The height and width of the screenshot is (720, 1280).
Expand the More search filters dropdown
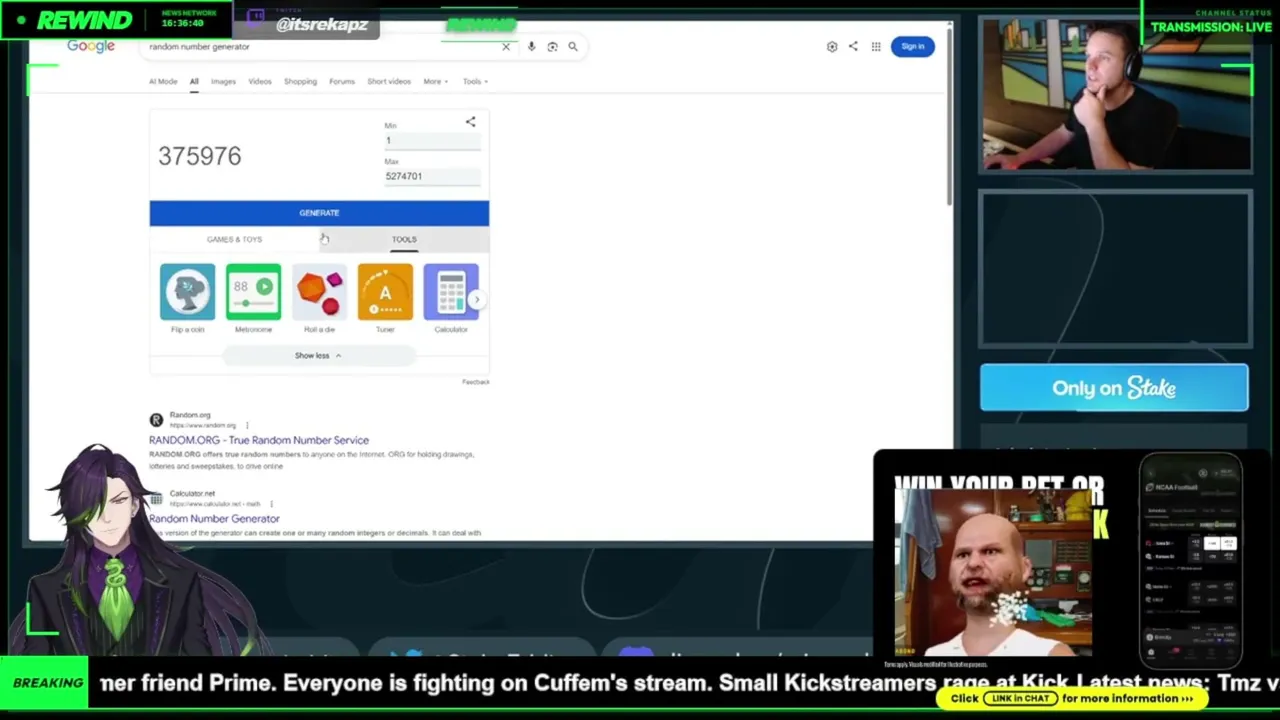point(435,81)
